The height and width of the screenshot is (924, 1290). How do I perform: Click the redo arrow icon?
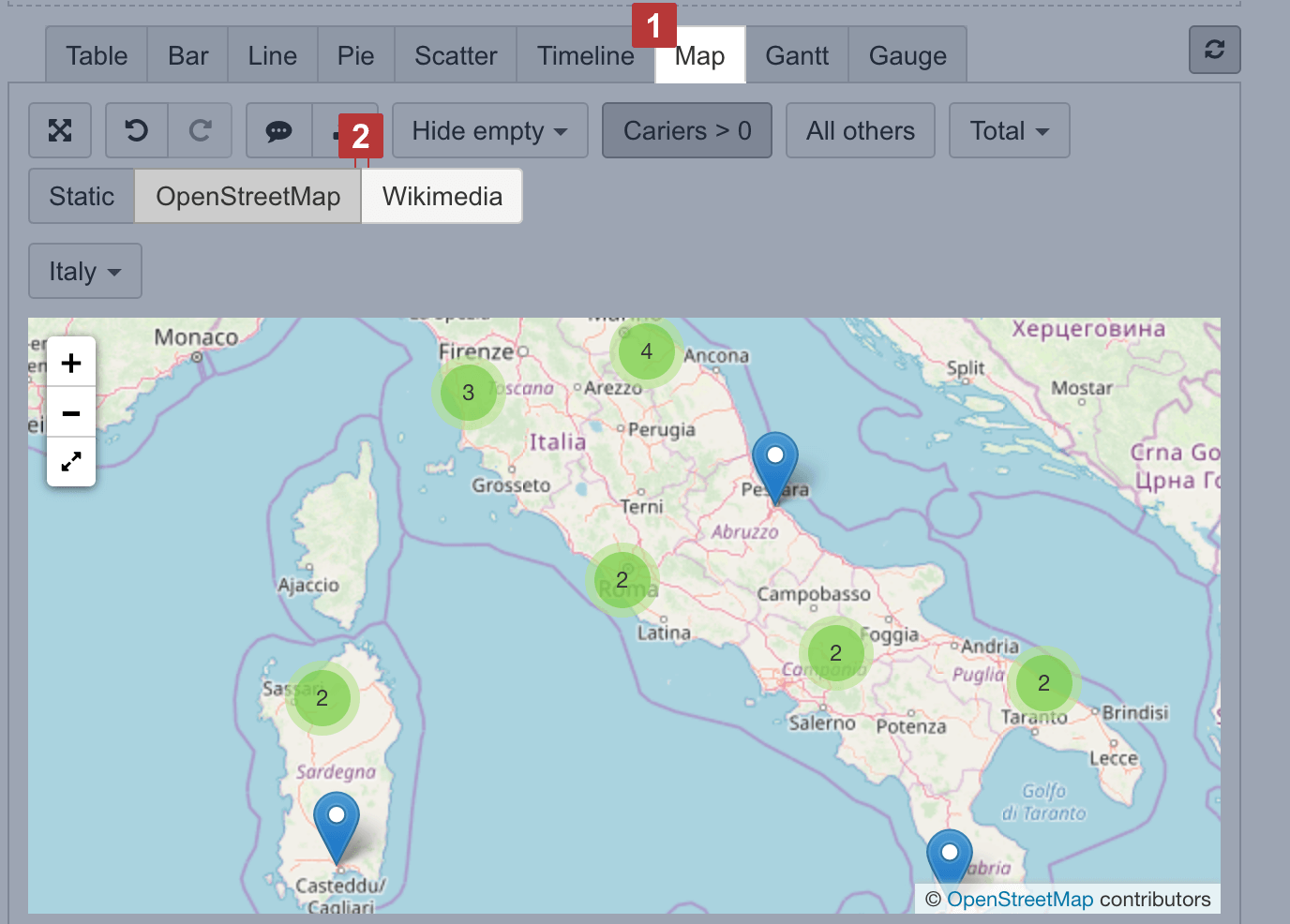(200, 130)
